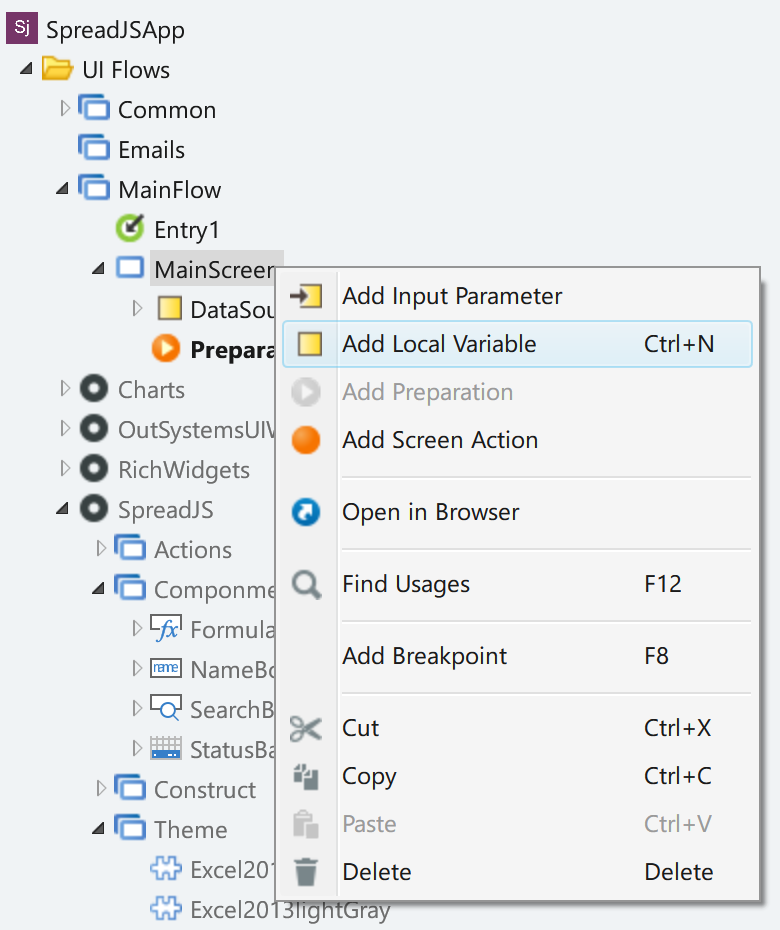Select Add Input Parameter menu entry
Image resolution: width=780 pixels, height=930 pixels.
tap(517, 296)
